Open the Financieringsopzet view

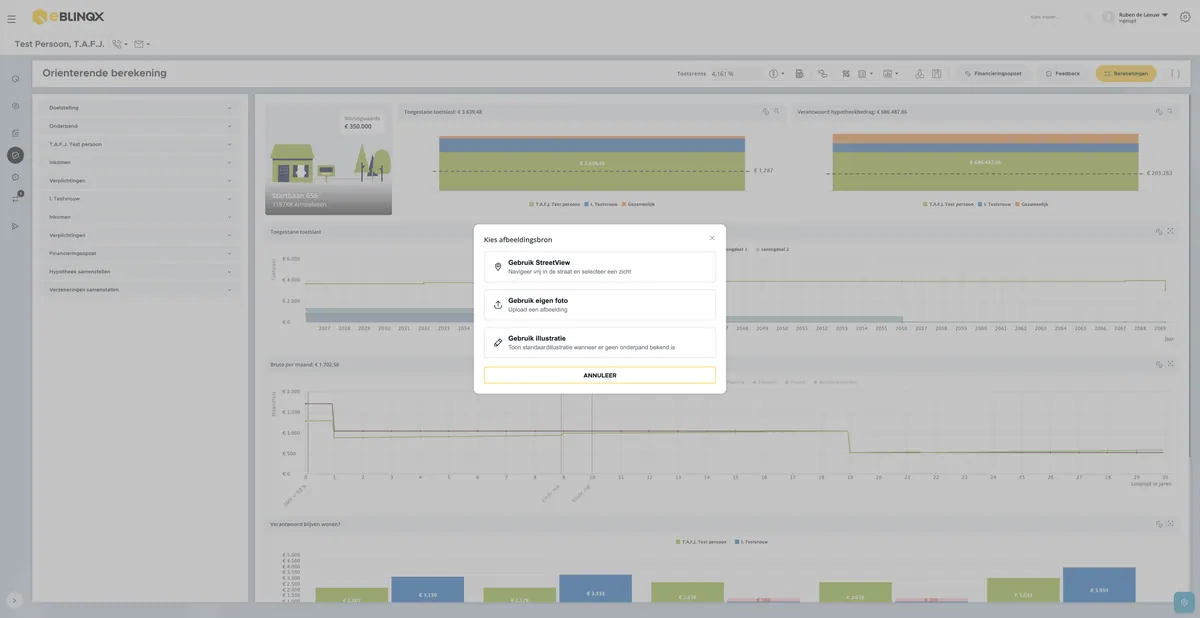coord(992,73)
